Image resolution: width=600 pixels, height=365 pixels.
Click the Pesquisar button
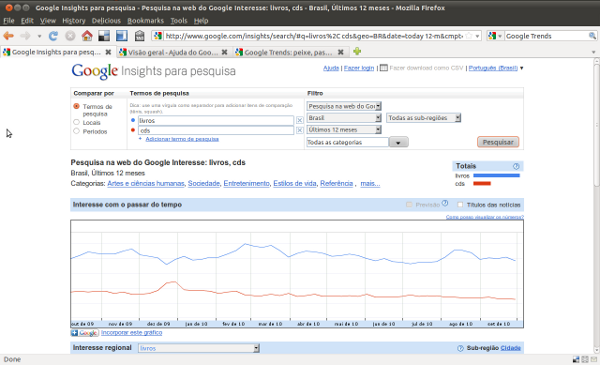pyautogui.click(x=498, y=142)
